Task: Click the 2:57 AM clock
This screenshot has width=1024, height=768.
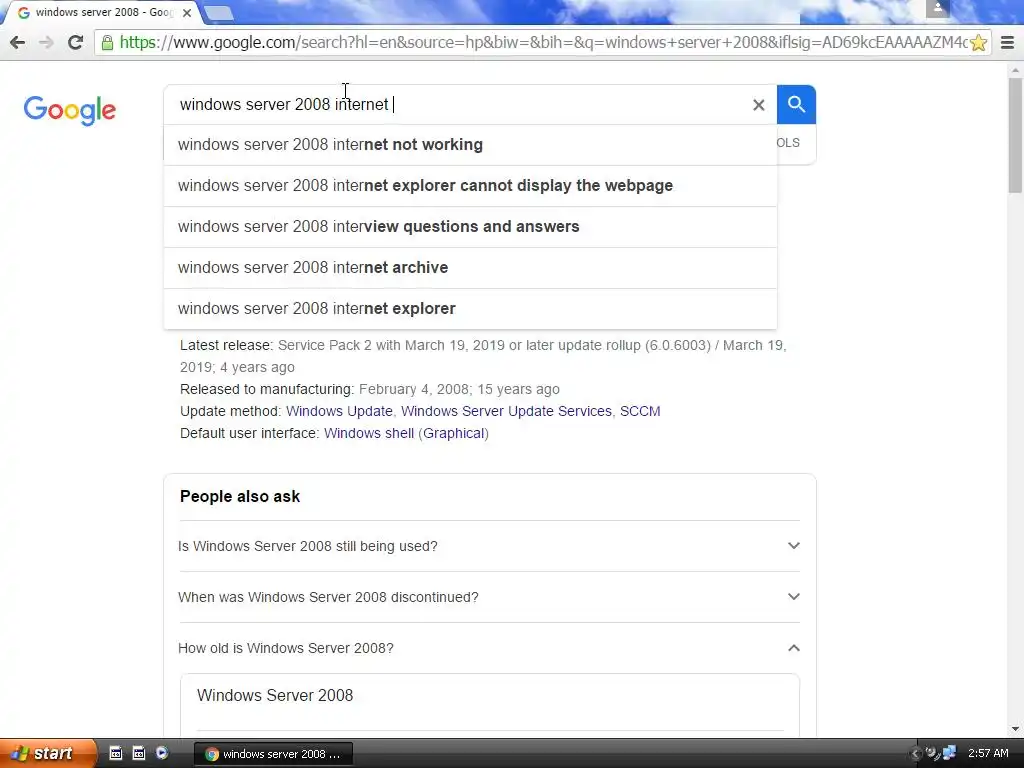Action: coord(988,753)
